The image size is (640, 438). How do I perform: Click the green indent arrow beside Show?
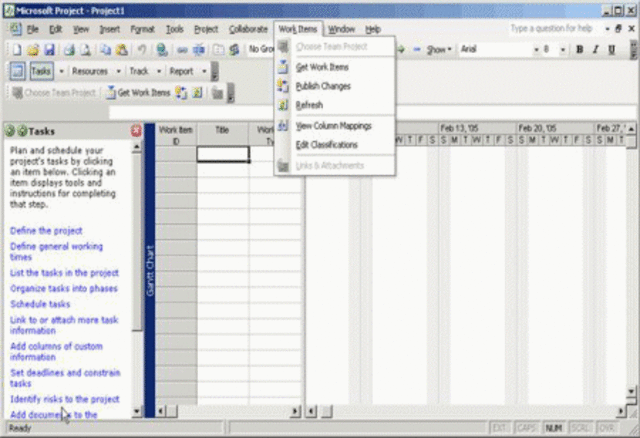point(401,49)
